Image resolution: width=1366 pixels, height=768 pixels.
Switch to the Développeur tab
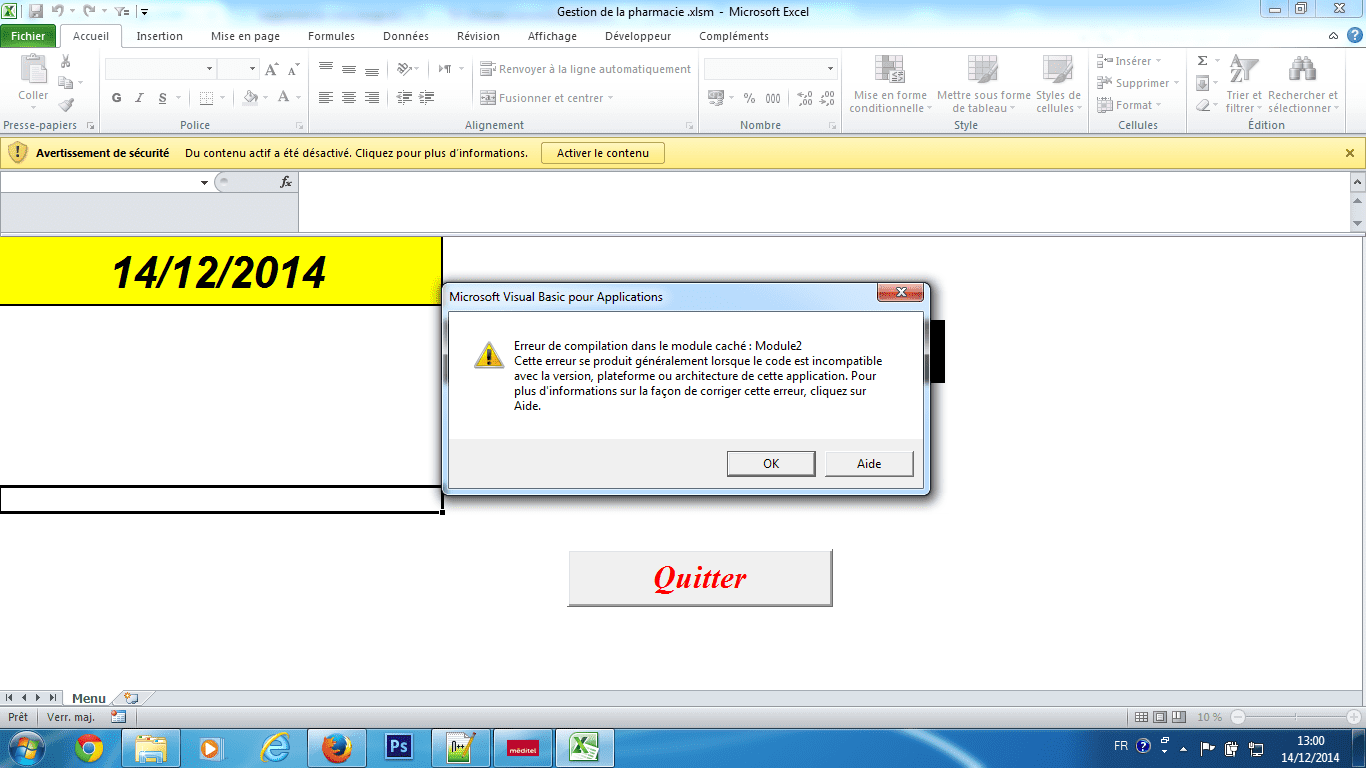[638, 36]
